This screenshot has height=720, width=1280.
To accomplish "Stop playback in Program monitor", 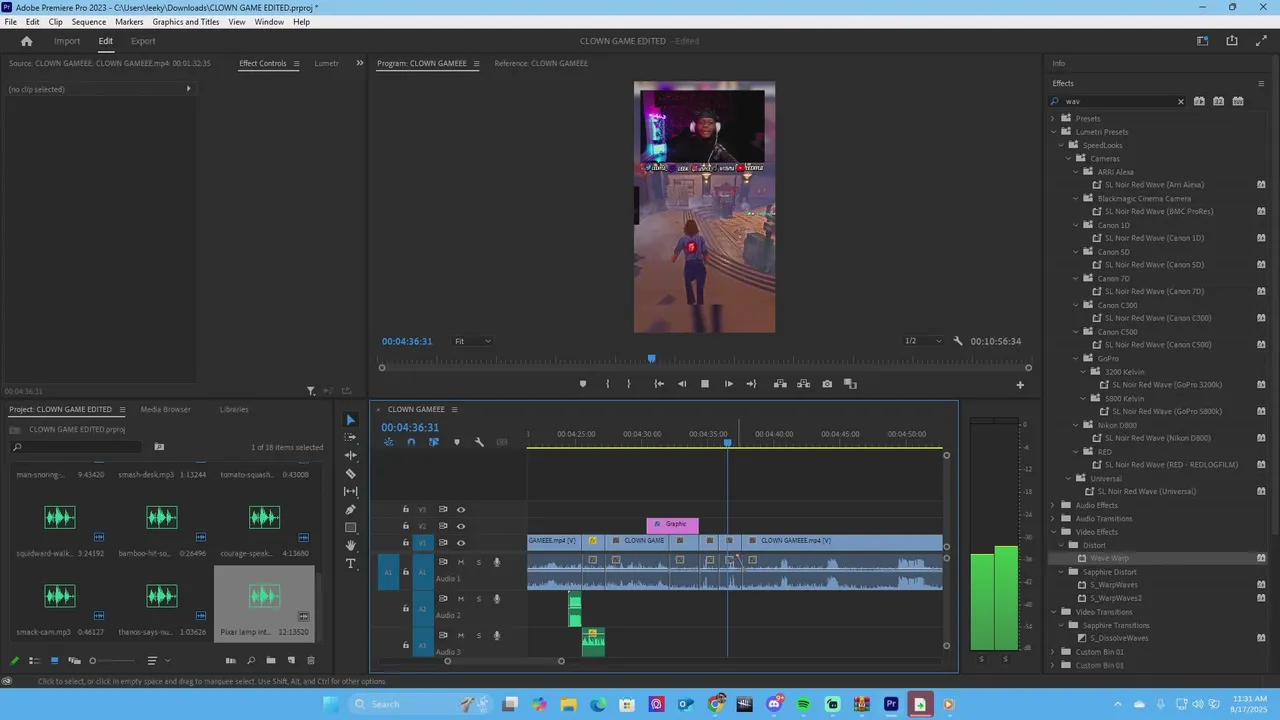I will coord(705,384).
